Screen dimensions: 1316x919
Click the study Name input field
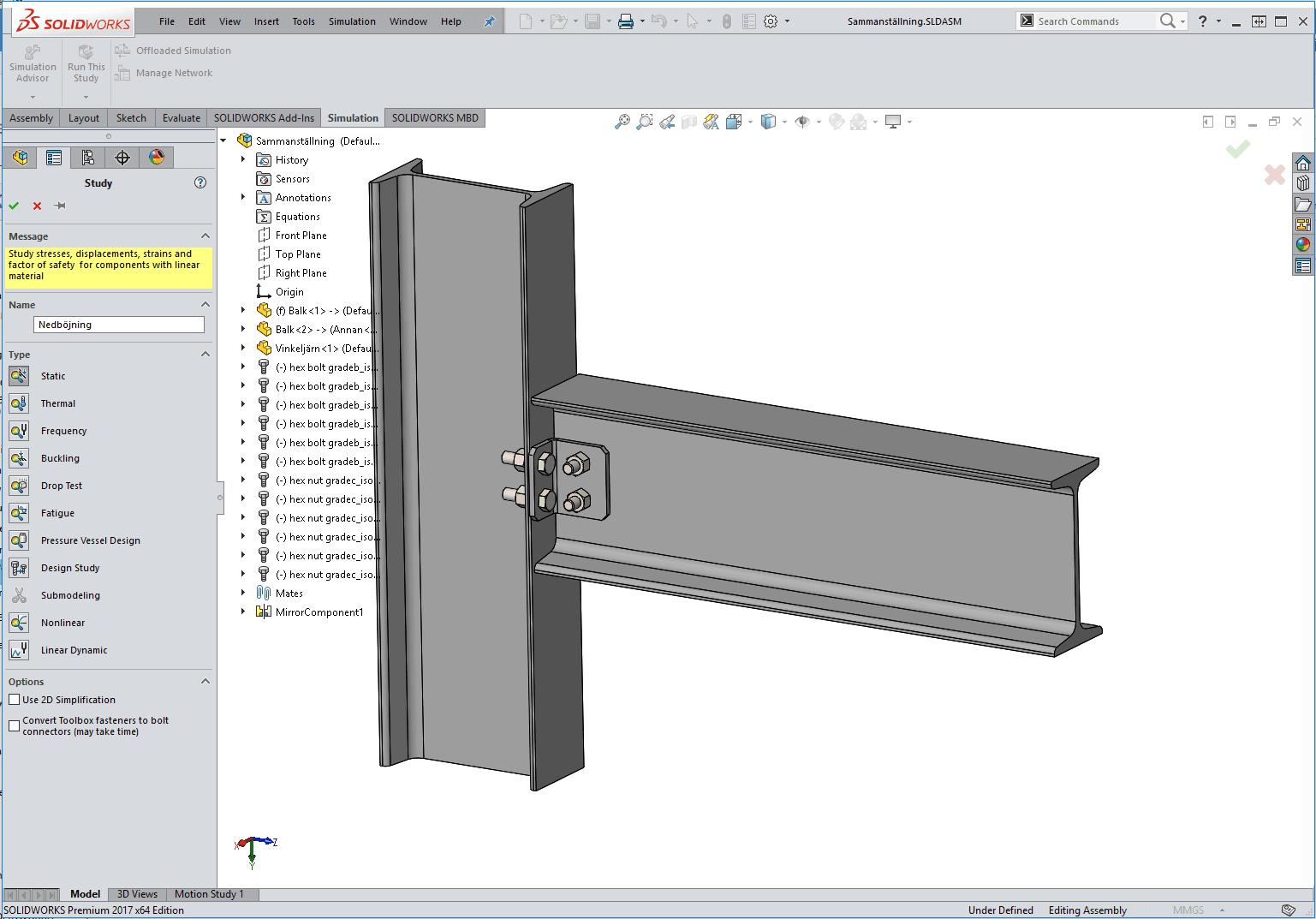pyautogui.click(x=119, y=325)
